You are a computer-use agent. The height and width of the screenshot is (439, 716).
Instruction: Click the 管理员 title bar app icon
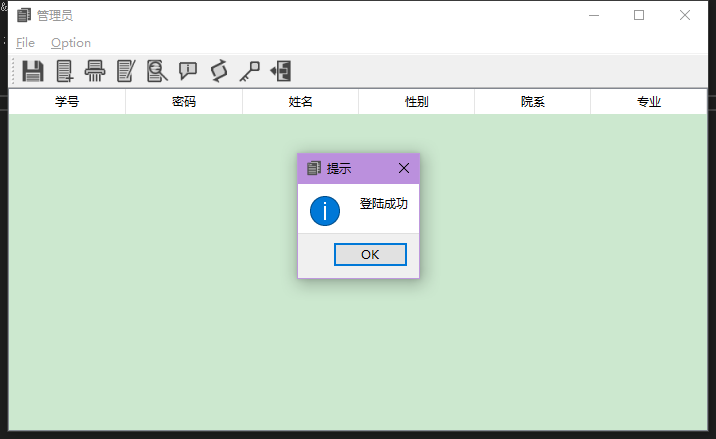click(24, 16)
